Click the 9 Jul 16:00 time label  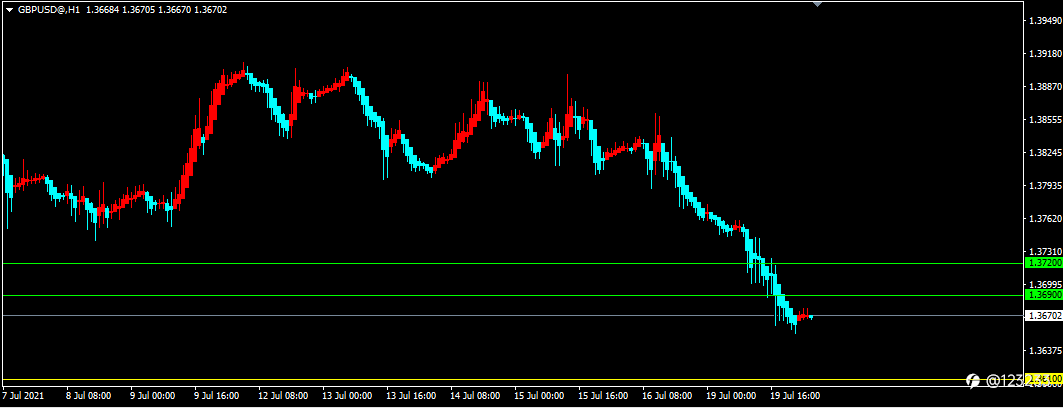[x=218, y=396]
